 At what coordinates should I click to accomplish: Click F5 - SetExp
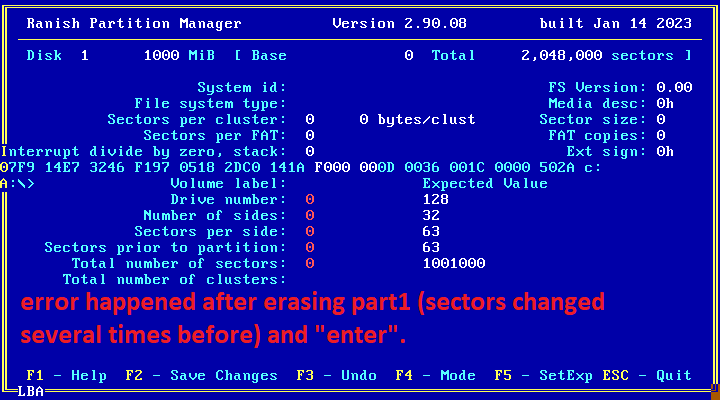(544, 376)
